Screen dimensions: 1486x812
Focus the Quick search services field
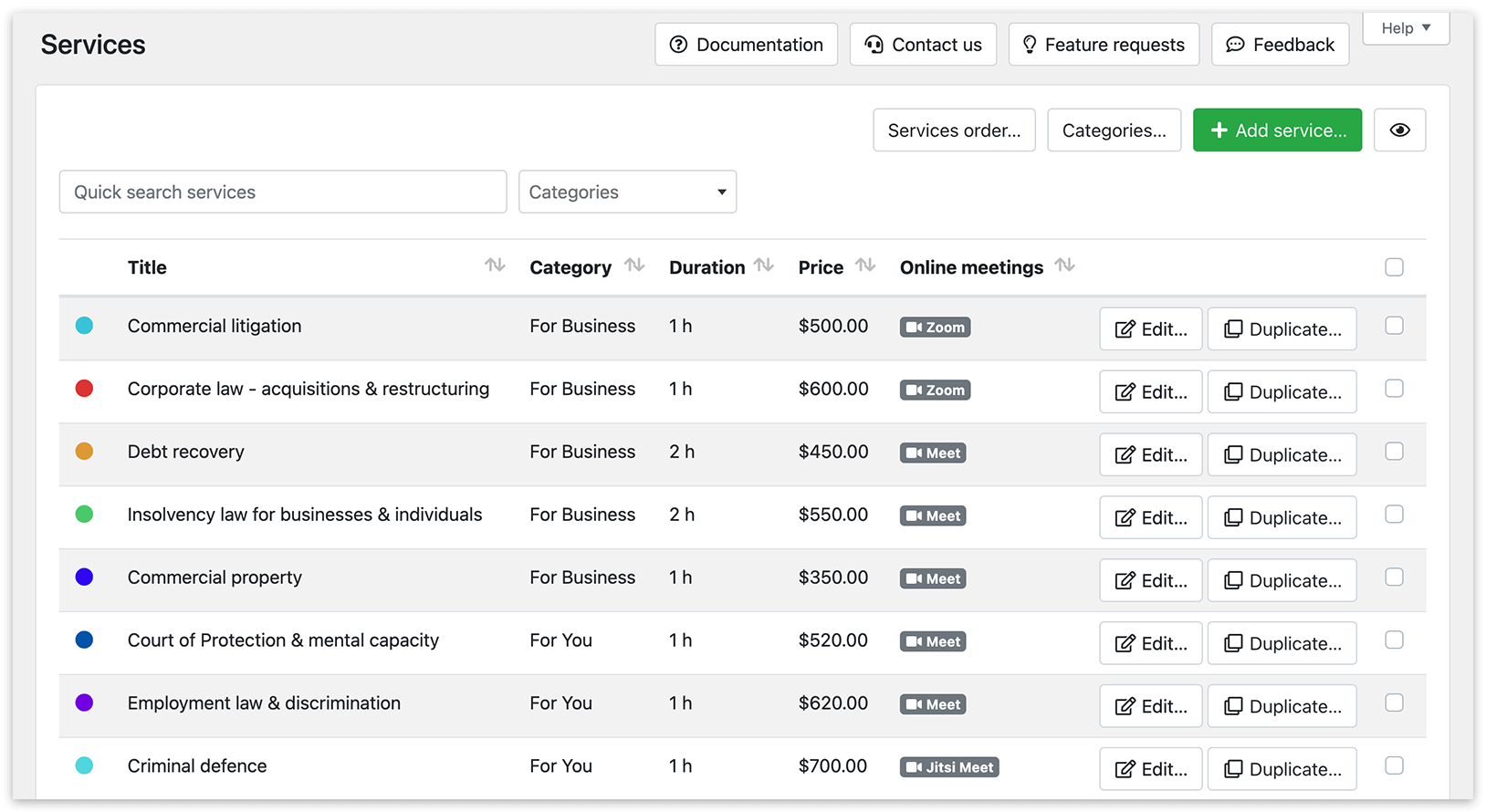coord(283,193)
